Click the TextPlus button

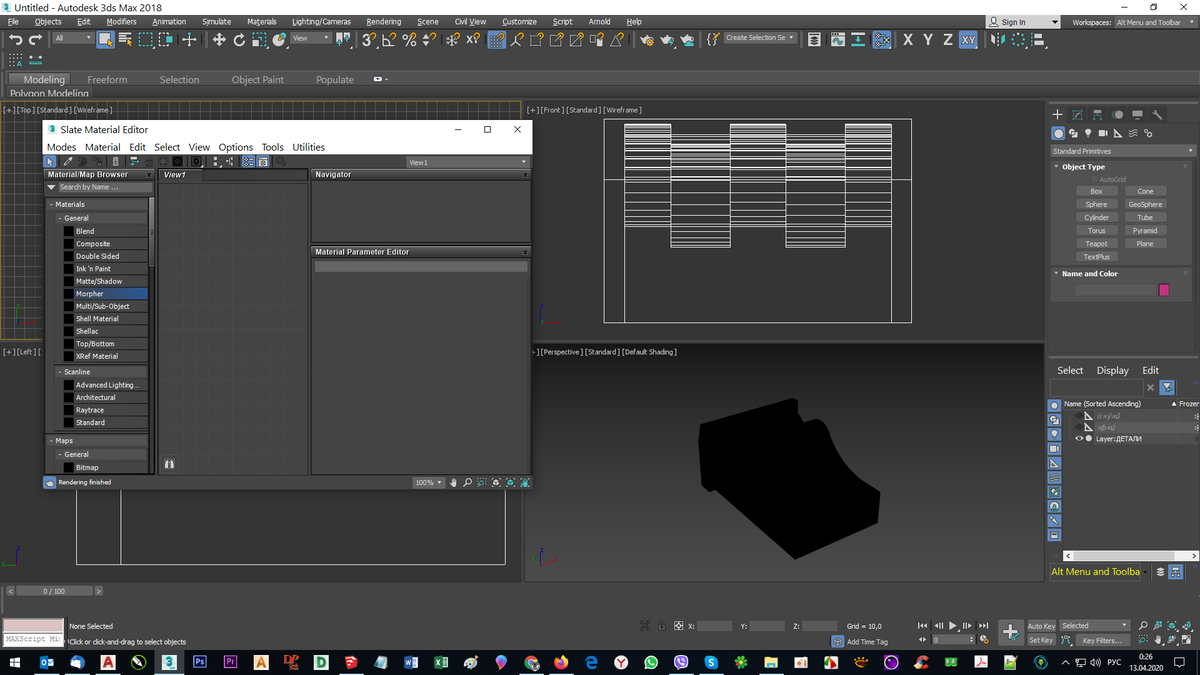click(1096, 257)
